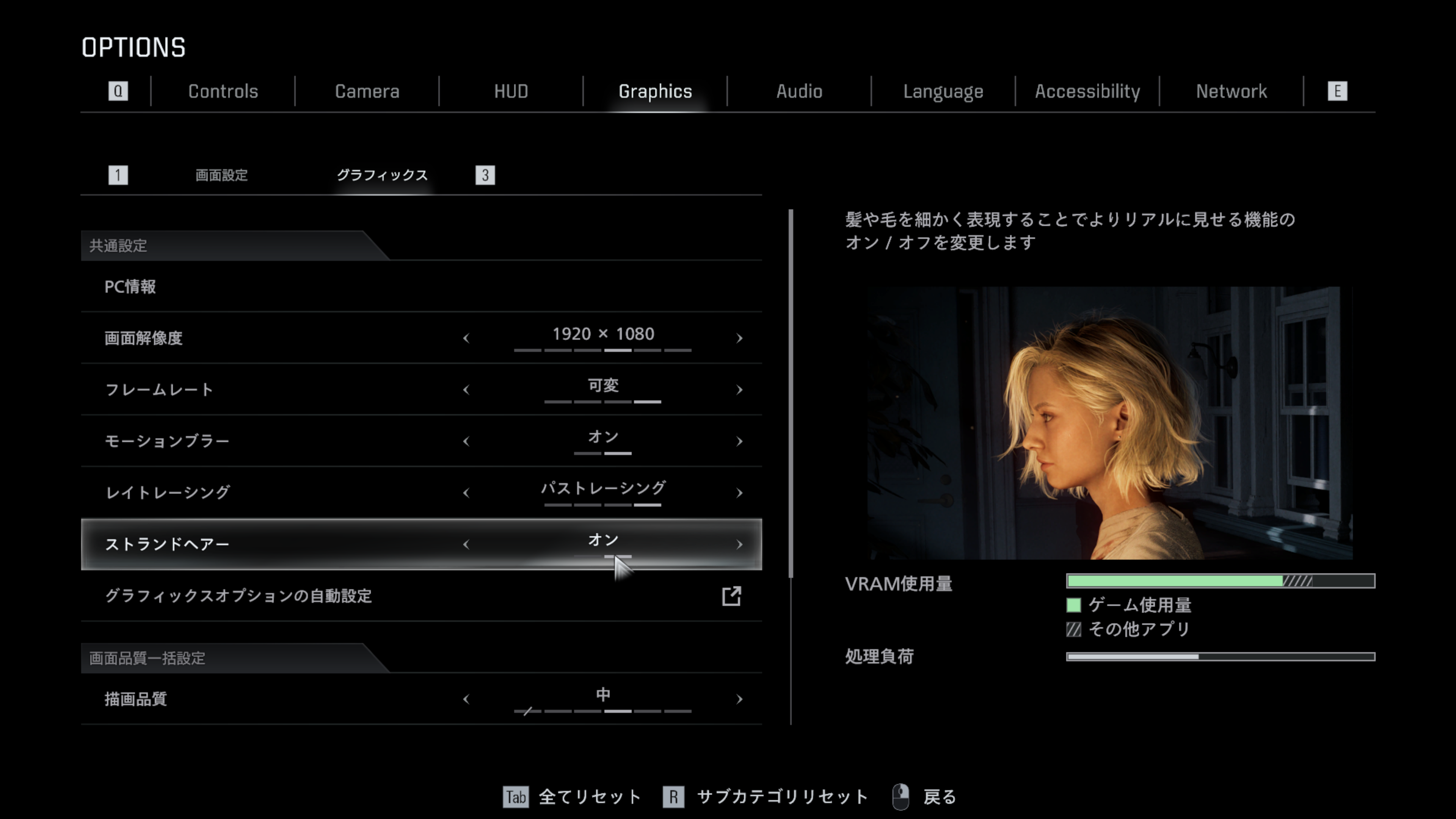Toggle ストランドヘアー with its right arrow

(739, 544)
